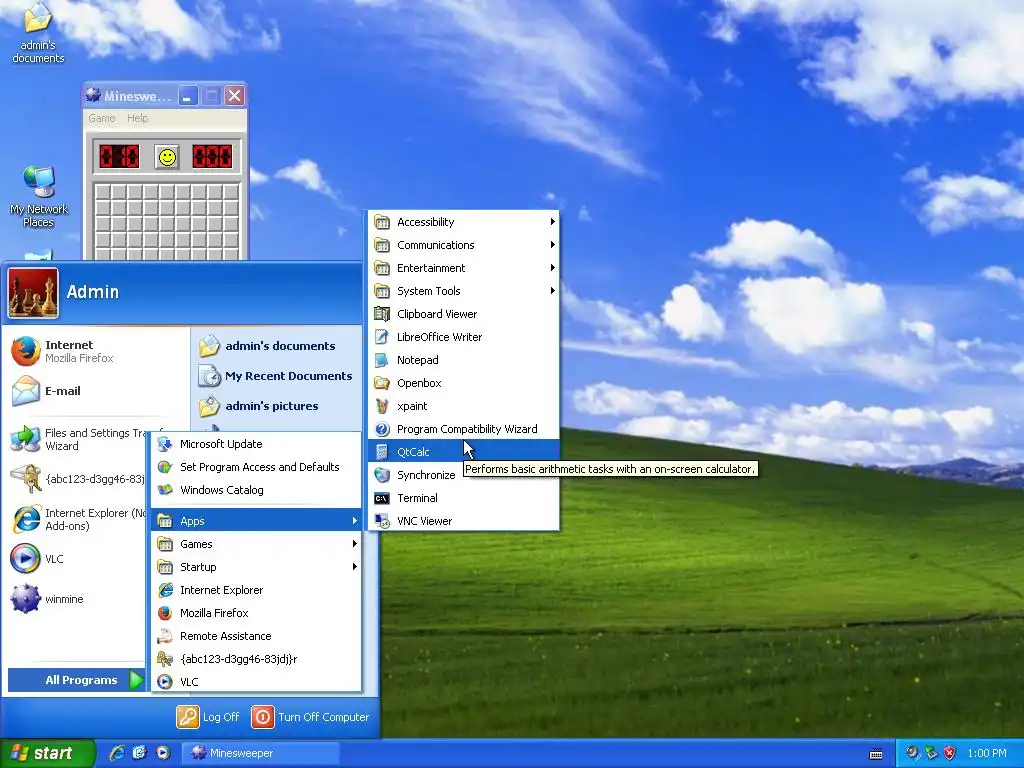The height and width of the screenshot is (768, 1024).
Task: Click the Windows Catalog icon
Action: point(165,490)
